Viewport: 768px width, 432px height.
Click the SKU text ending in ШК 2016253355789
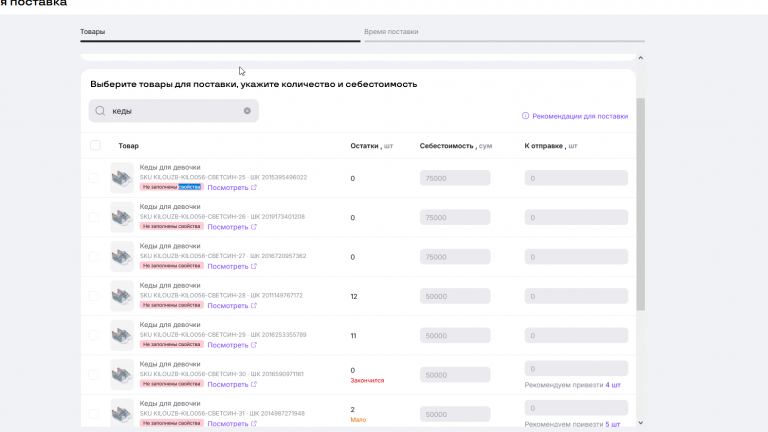[223, 335]
